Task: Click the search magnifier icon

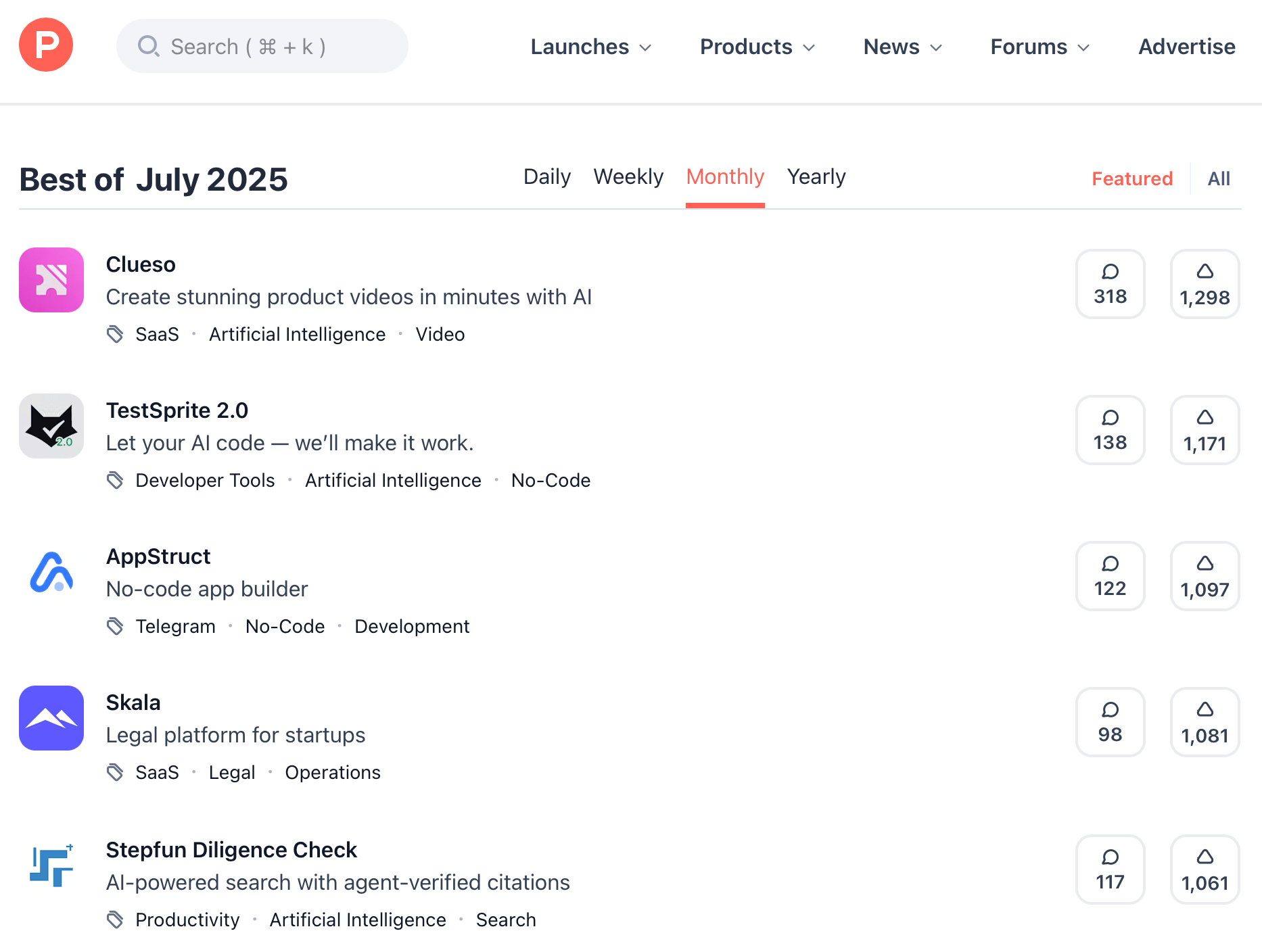Action: click(x=148, y=47)
